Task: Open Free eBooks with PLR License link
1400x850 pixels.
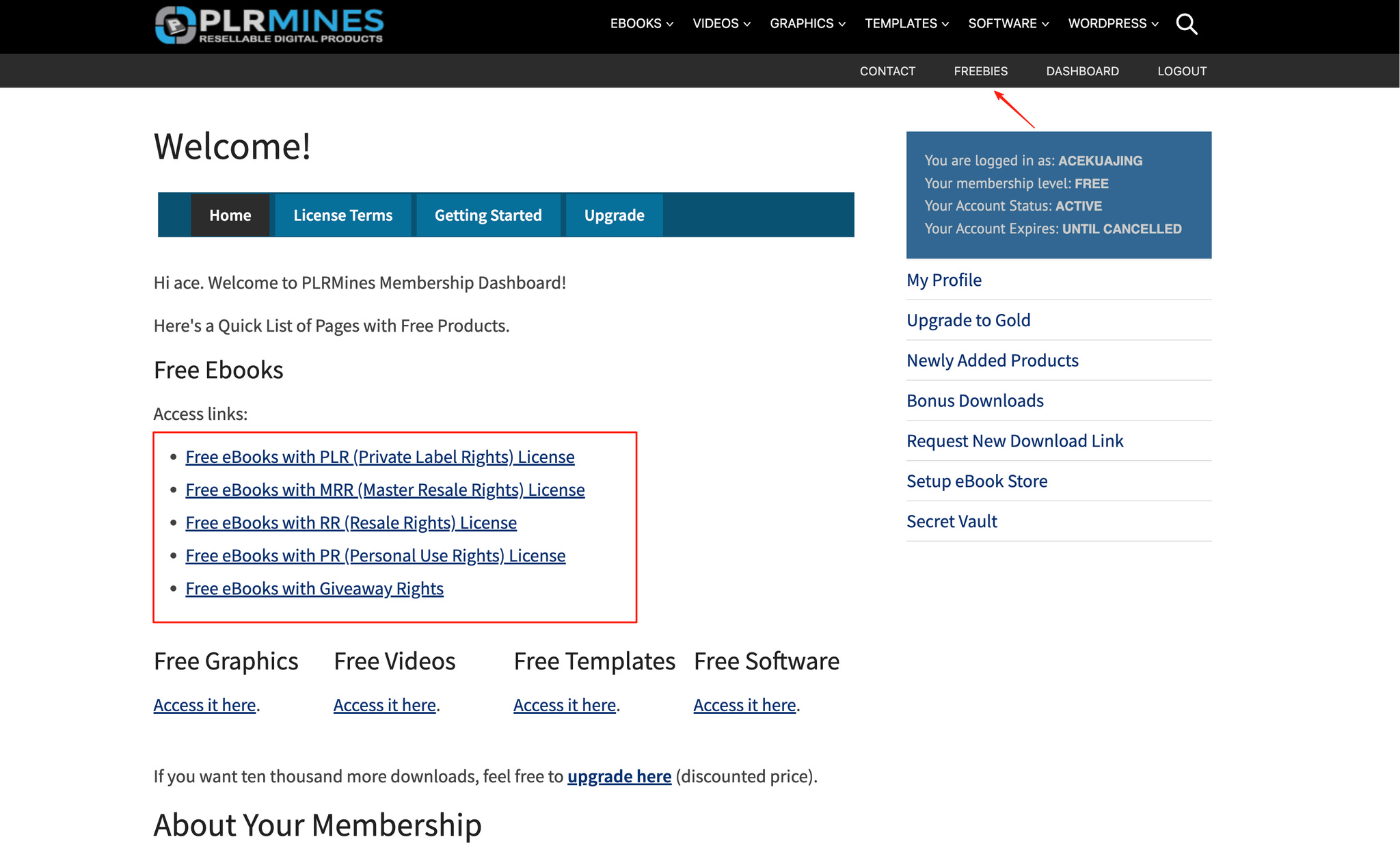Action: [379, 457]
